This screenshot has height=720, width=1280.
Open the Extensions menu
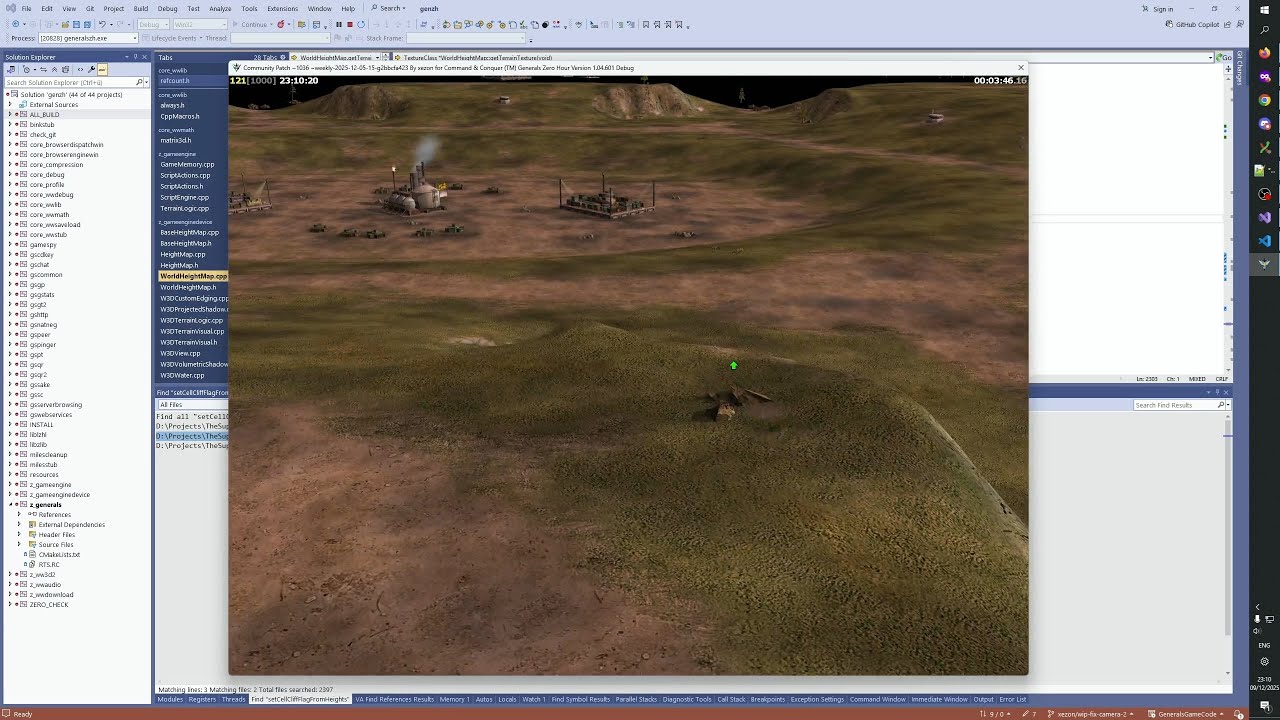click(x=282, y=8)
